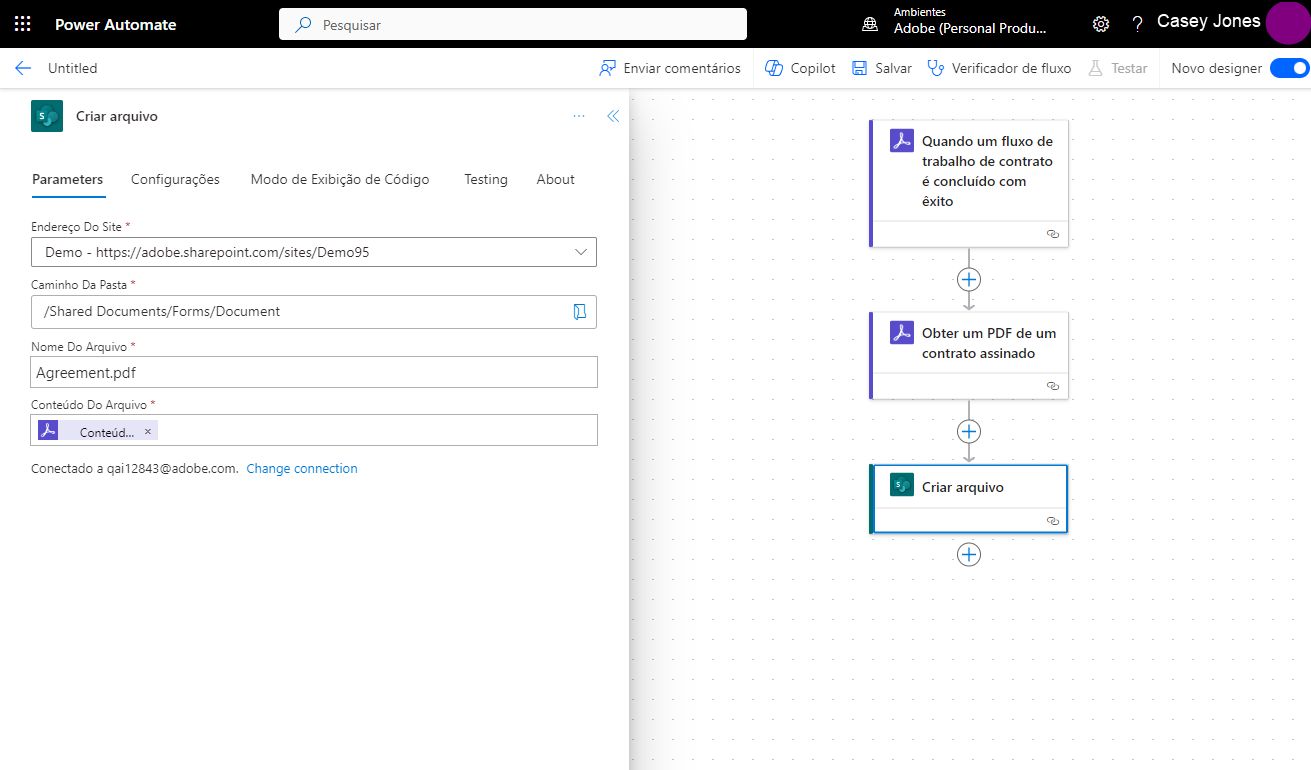Select the Obter um PDF card title
This screenshot has height=770, width=1311.
(989, 343)
